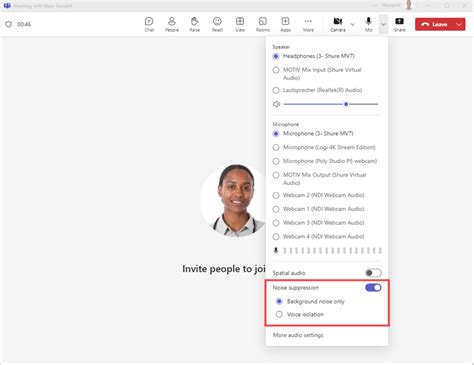Viewport: 474px width, 365px height.
Task: Turn on the Camera
Action: point(338,24)
